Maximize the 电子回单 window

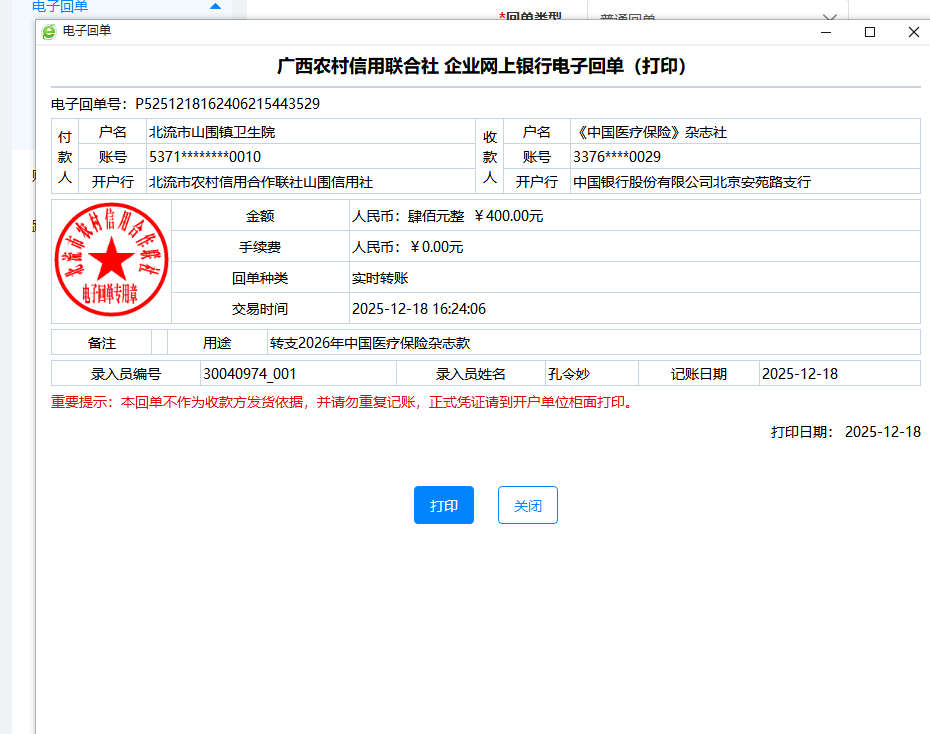tap(870, 32)
